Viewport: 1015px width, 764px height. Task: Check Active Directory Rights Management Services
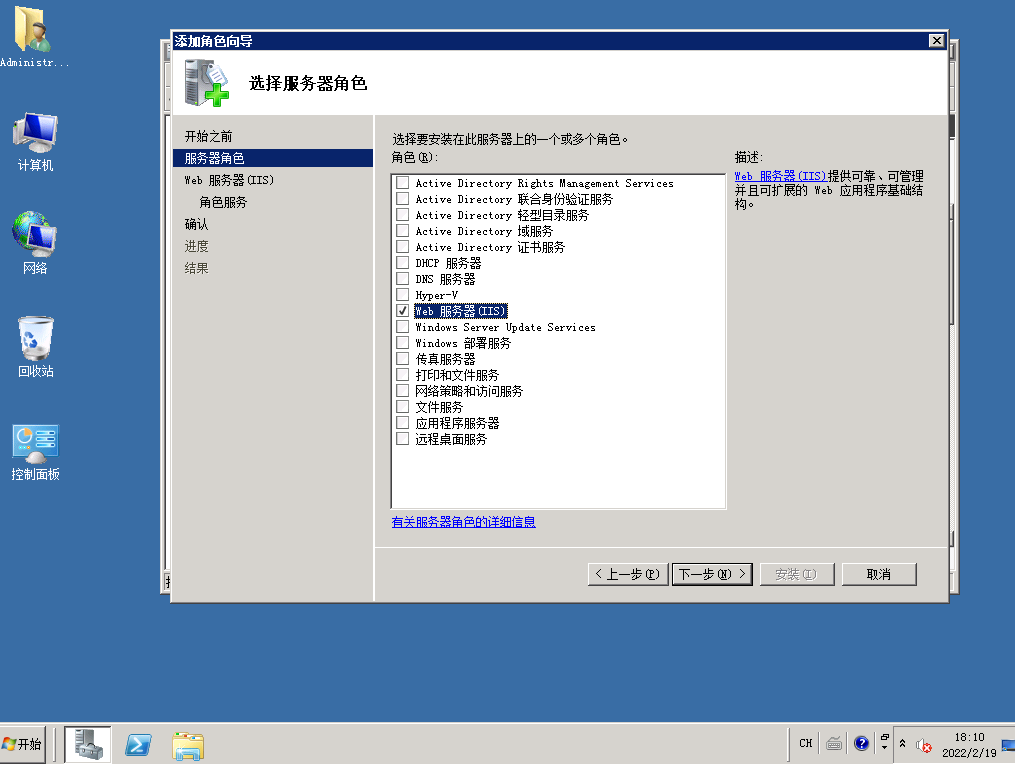click(403, 183)
